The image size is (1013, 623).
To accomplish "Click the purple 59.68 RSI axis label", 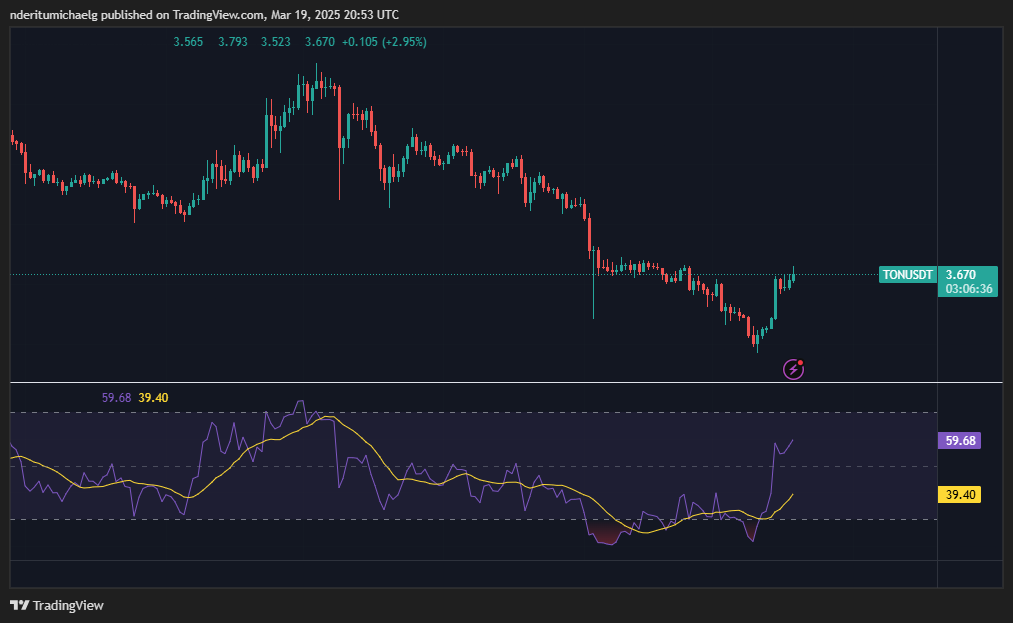I will pos(960,441).
